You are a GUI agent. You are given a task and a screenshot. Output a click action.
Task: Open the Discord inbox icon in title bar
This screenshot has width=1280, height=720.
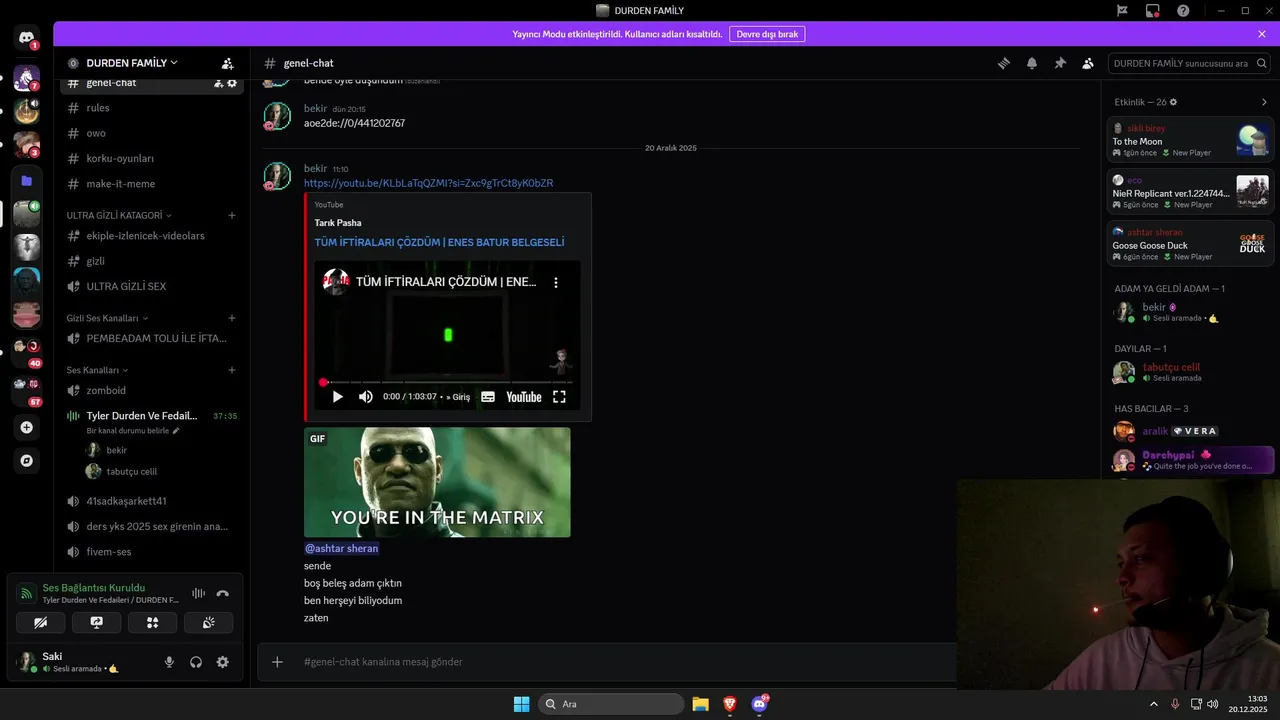(1153, 10)
